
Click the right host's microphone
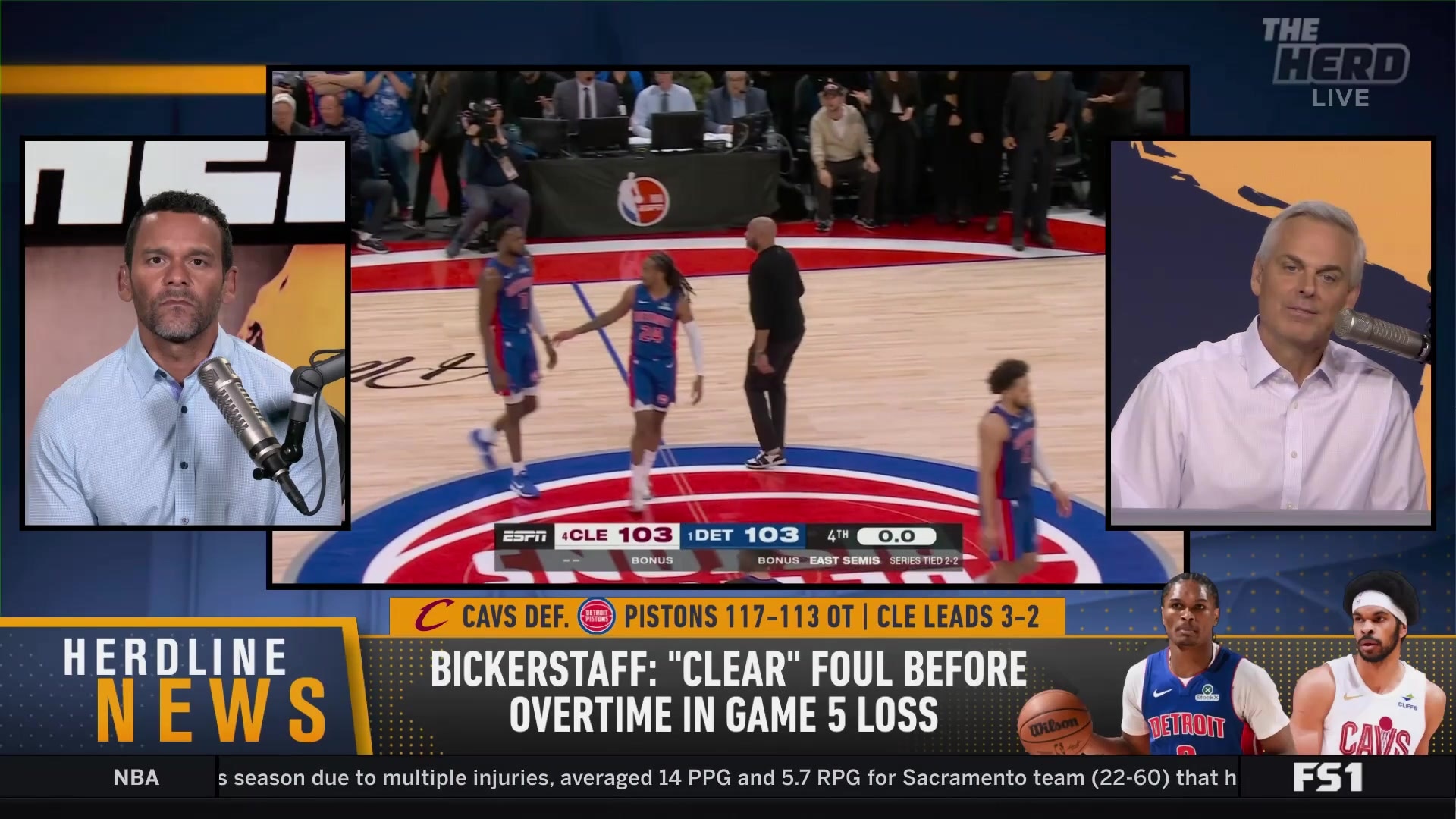1382,334
